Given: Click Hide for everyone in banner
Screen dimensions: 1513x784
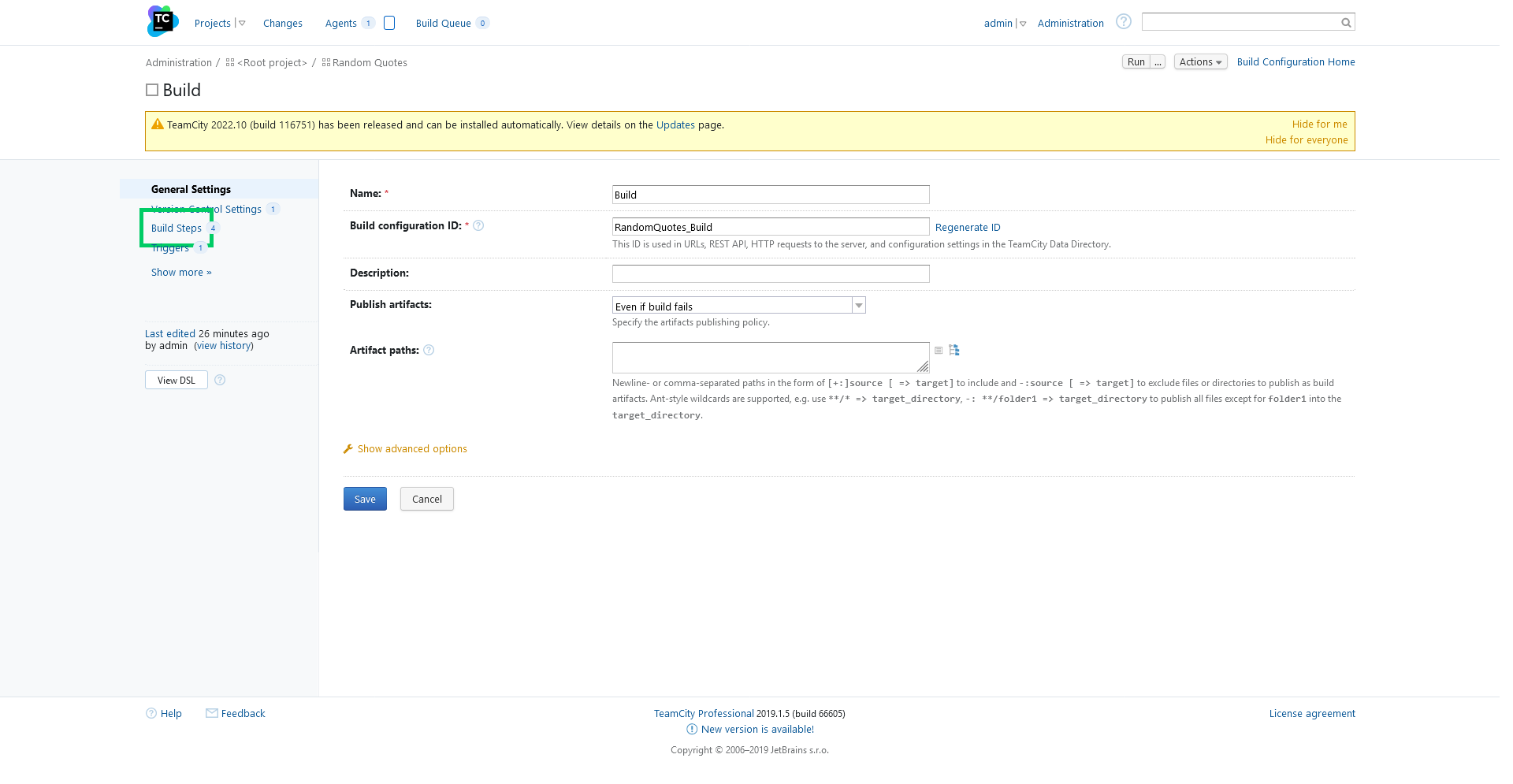Looking at the screenshot, I should pos(1307,140).
